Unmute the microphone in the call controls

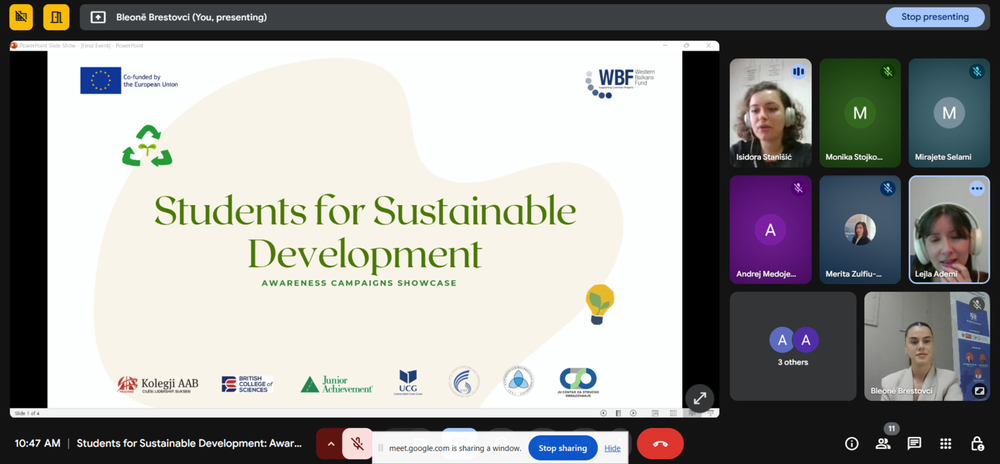[357, 443]
